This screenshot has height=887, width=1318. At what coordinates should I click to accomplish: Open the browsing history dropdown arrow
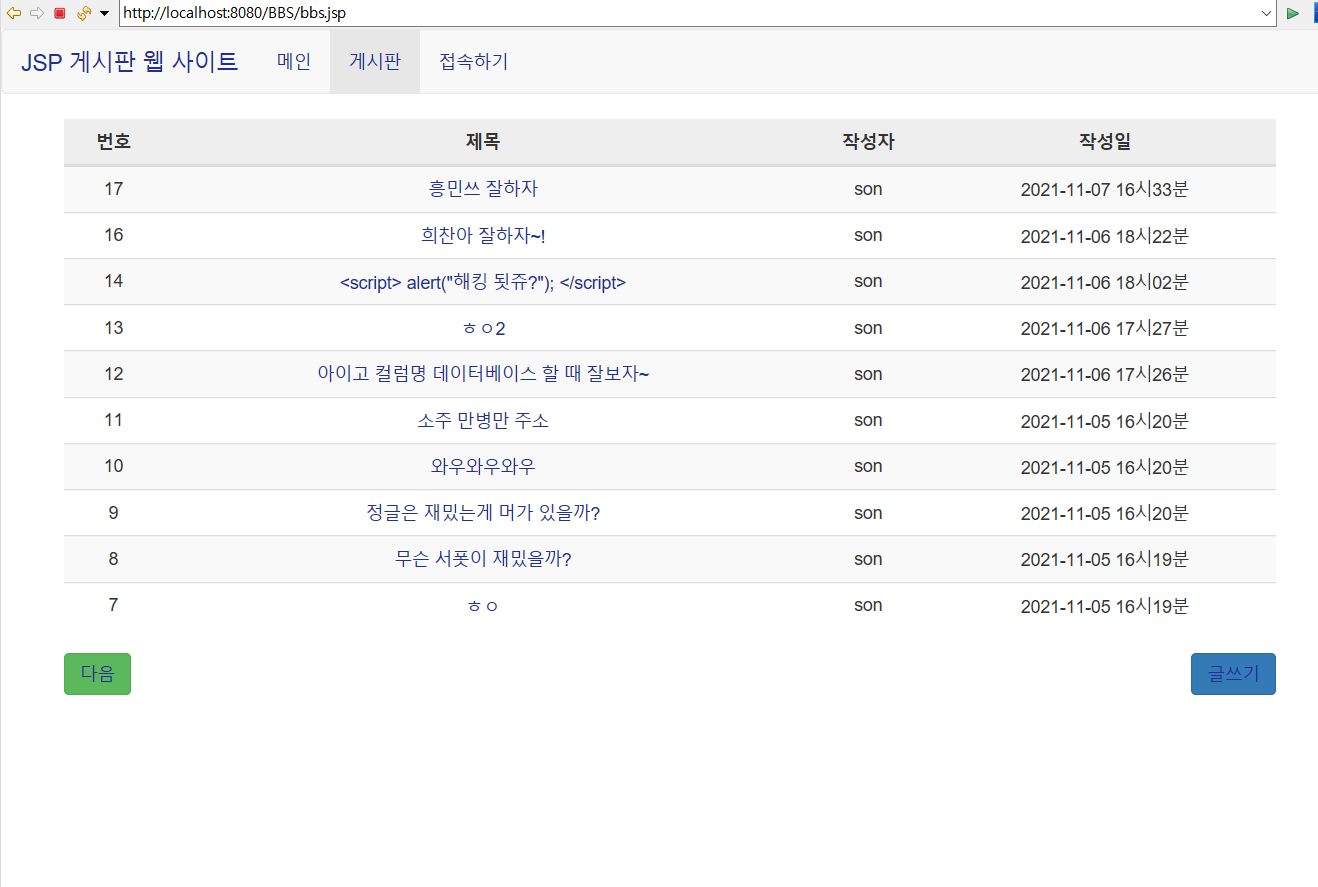click(104, 14)
